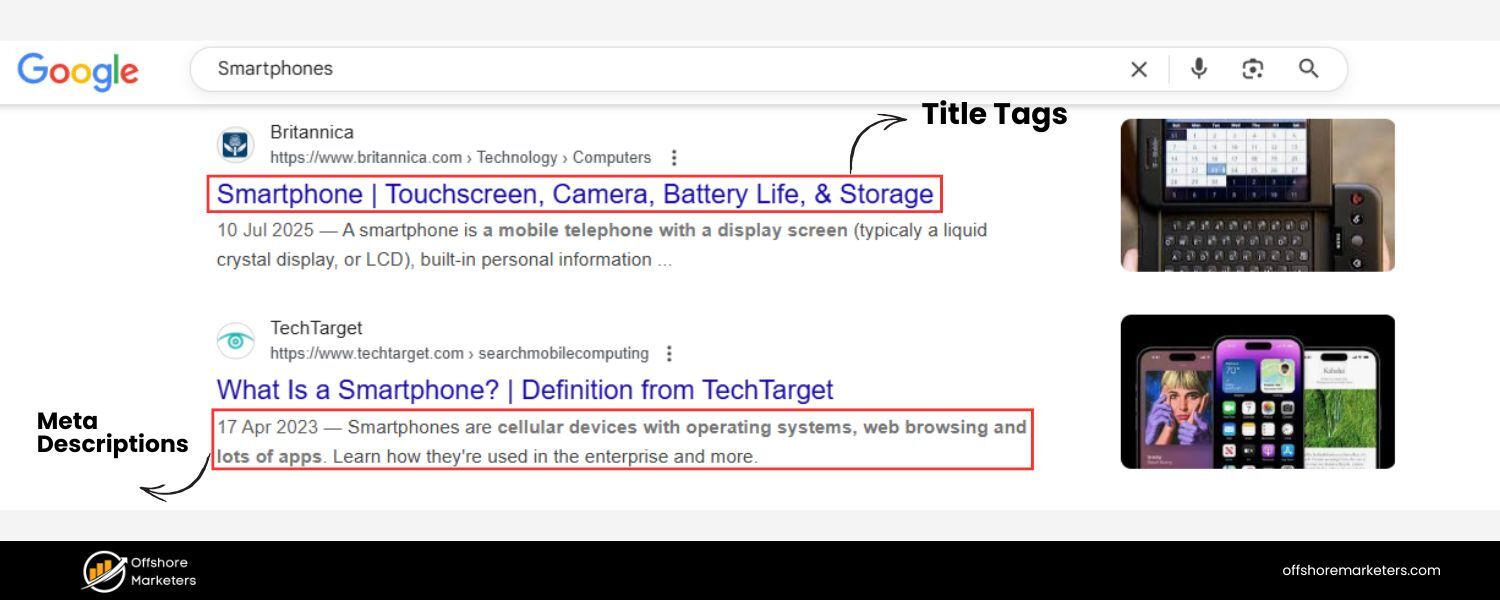Click the offshoremarketers.com footer link
The image size is (1500, 600).
(x=1361, y=571)
